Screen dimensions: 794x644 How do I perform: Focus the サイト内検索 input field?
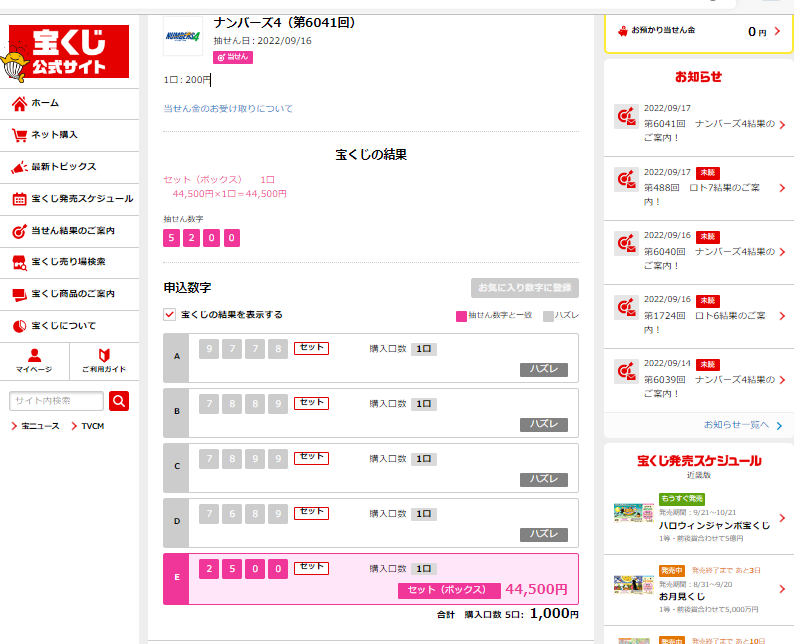click(x=56, y=401)
